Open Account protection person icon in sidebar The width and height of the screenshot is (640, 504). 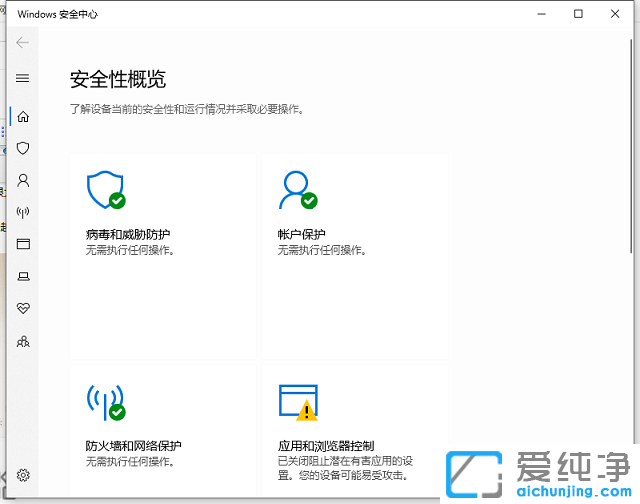23,181
